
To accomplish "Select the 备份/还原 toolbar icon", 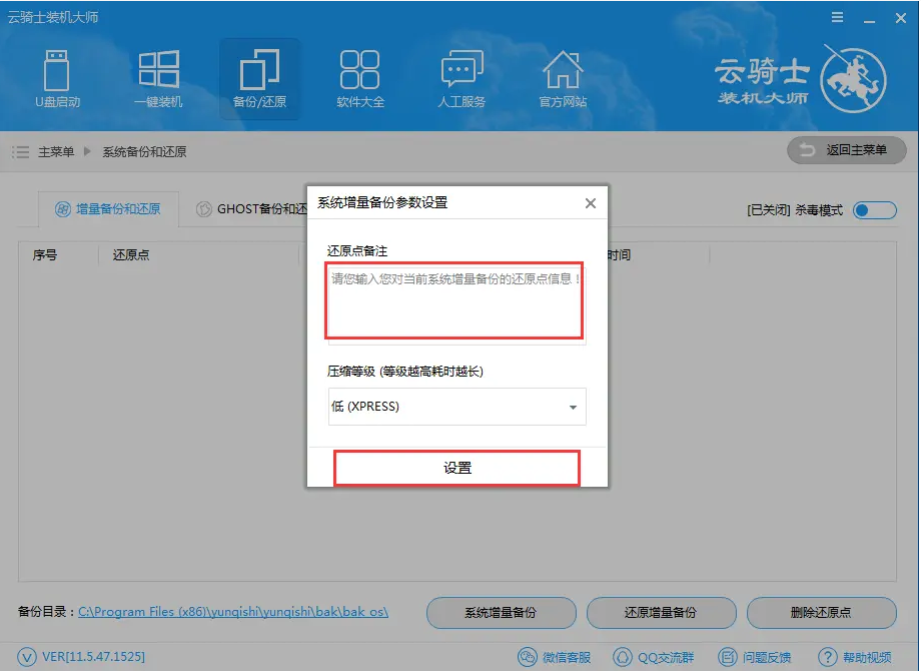I will pos(260,79).
